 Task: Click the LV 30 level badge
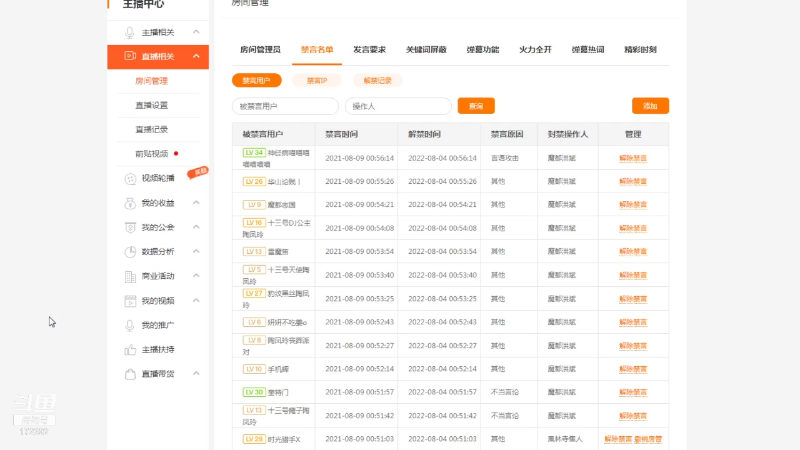[254, 392]
